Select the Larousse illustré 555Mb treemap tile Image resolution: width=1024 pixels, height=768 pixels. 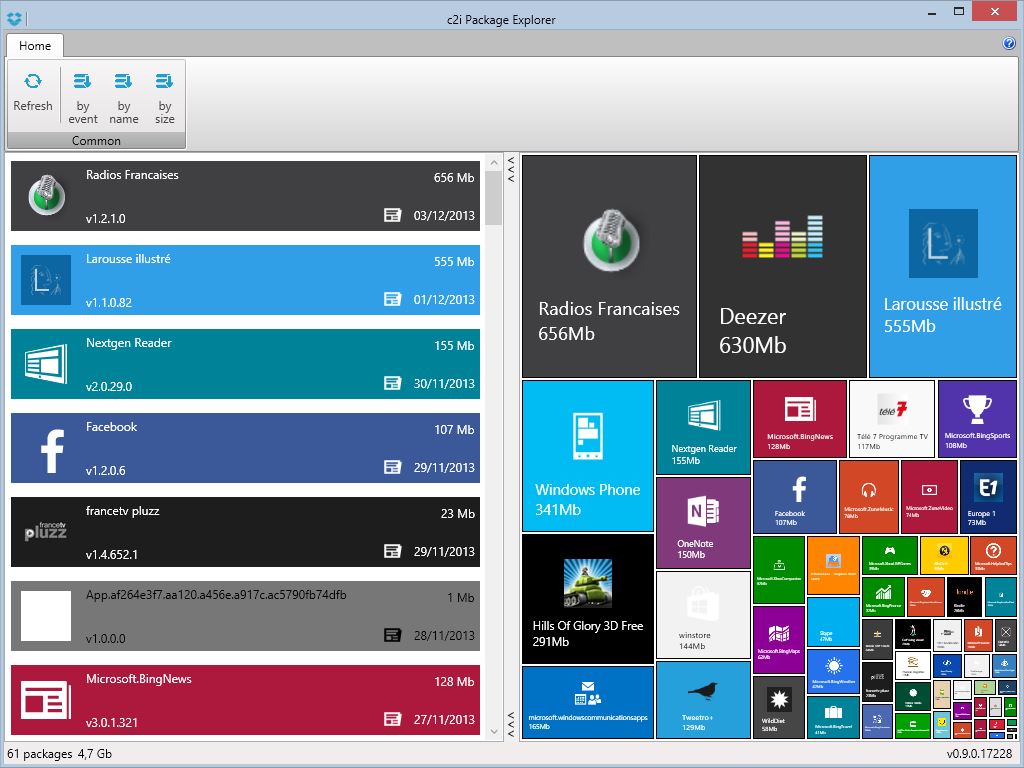pos(943,266)
